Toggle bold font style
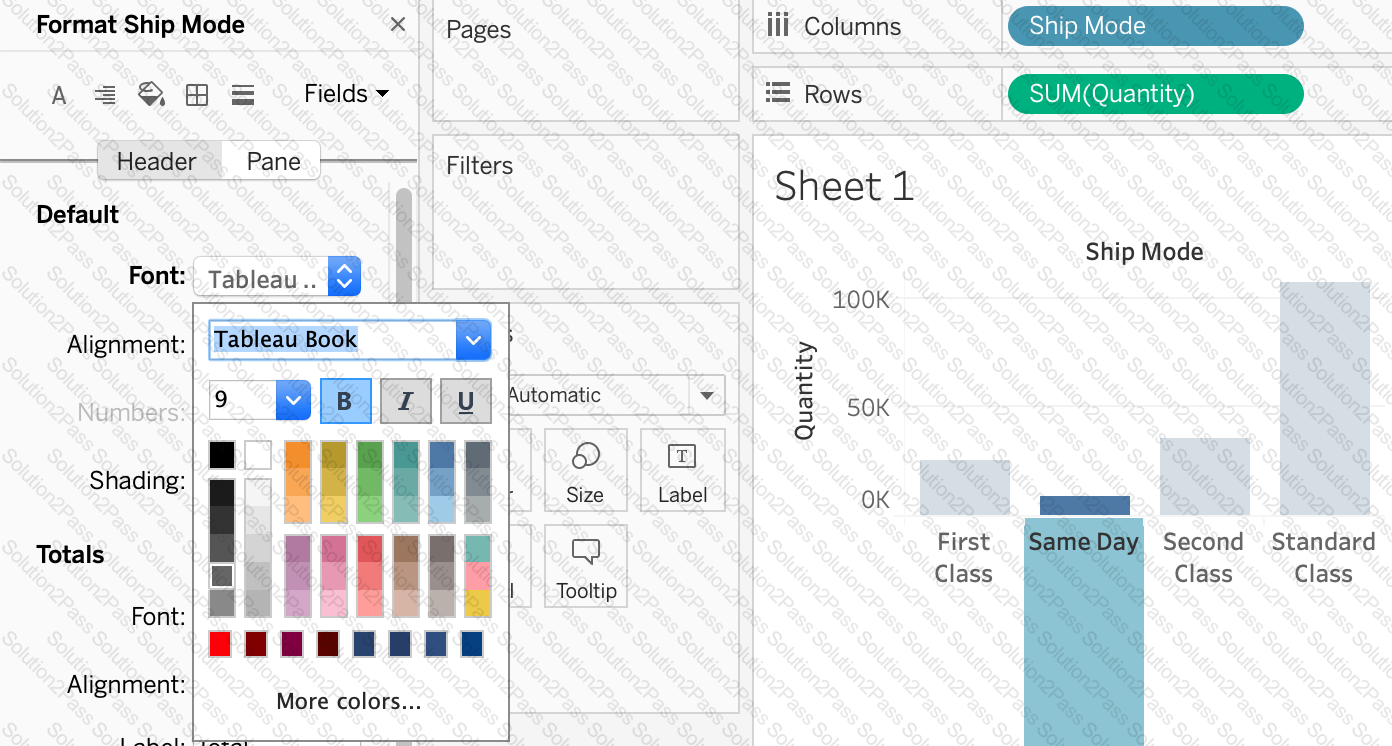Image resolution: width=1392 pixels, height=746 pixels. click(345, 401)
